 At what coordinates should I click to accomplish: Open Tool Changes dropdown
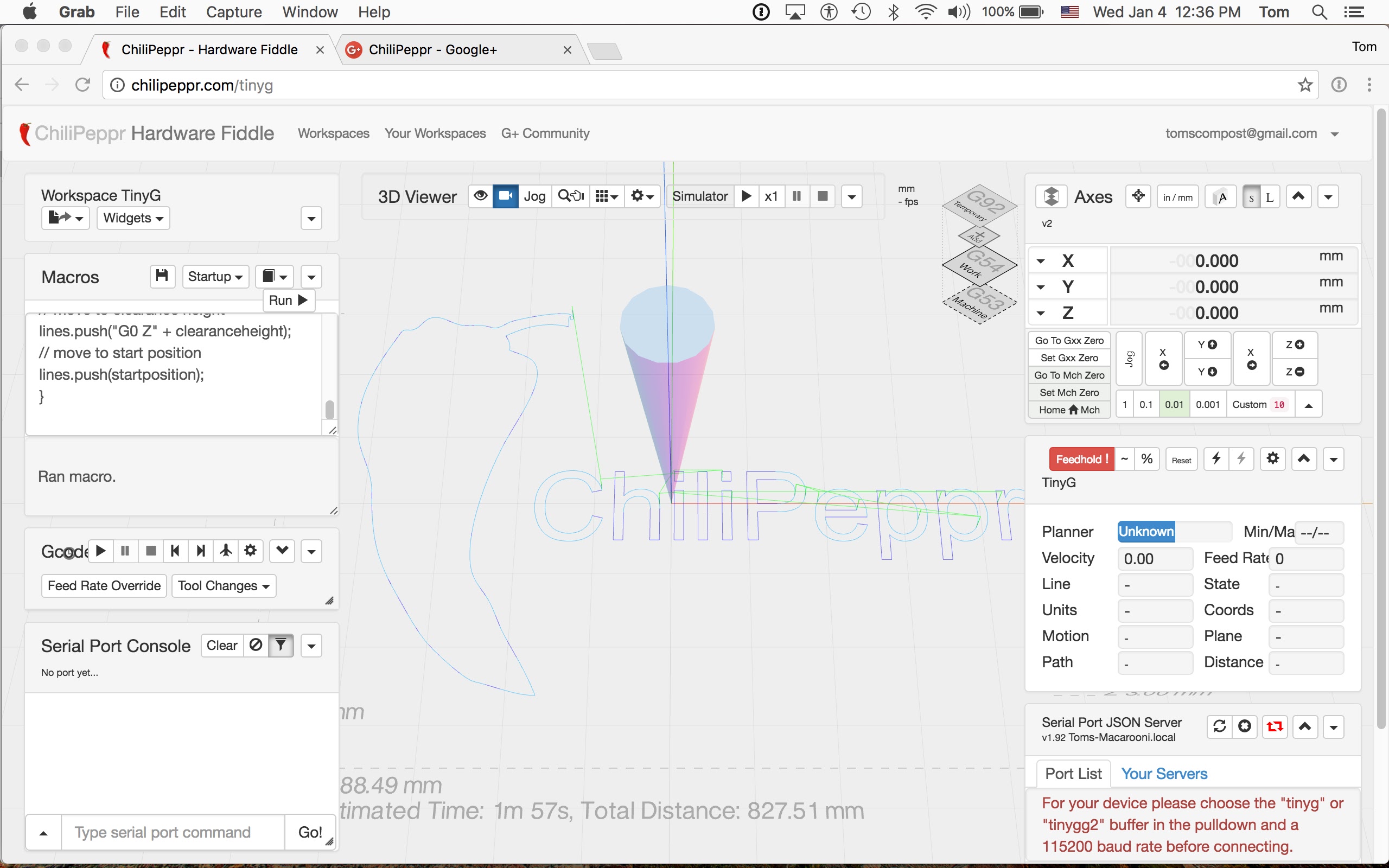coord(224,585)
